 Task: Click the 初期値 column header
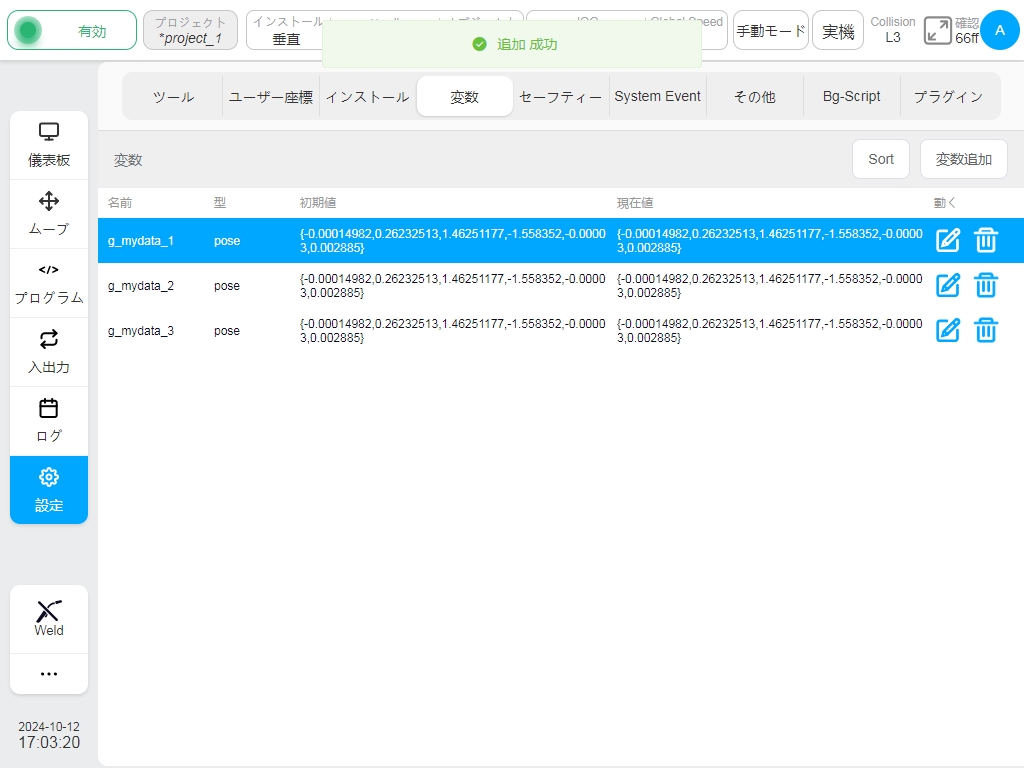tap(318, 203)
